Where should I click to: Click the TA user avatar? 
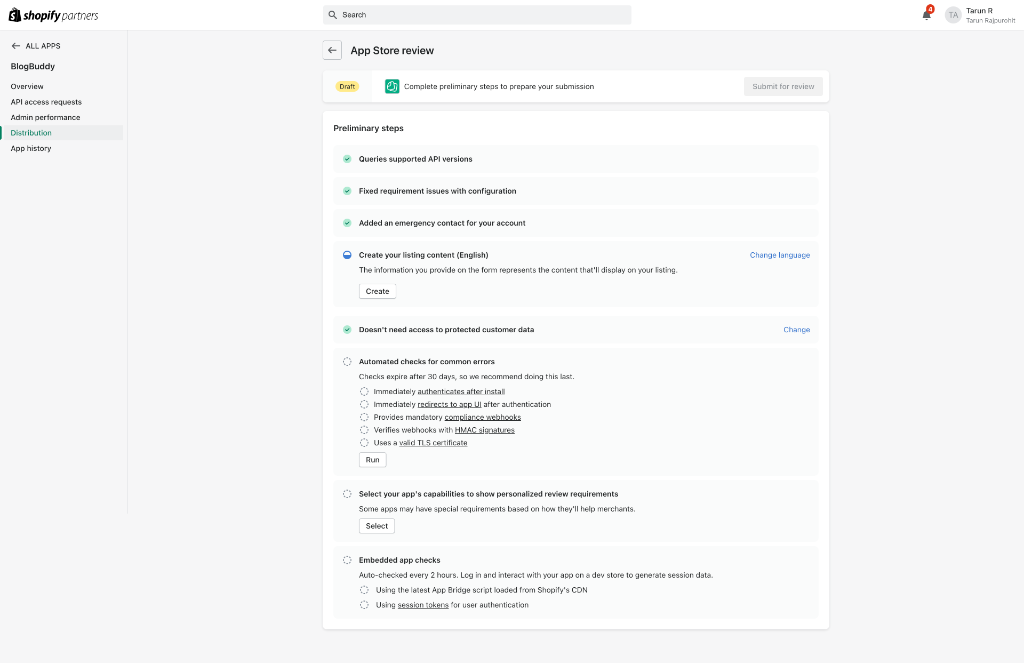(x=953, y=15)
